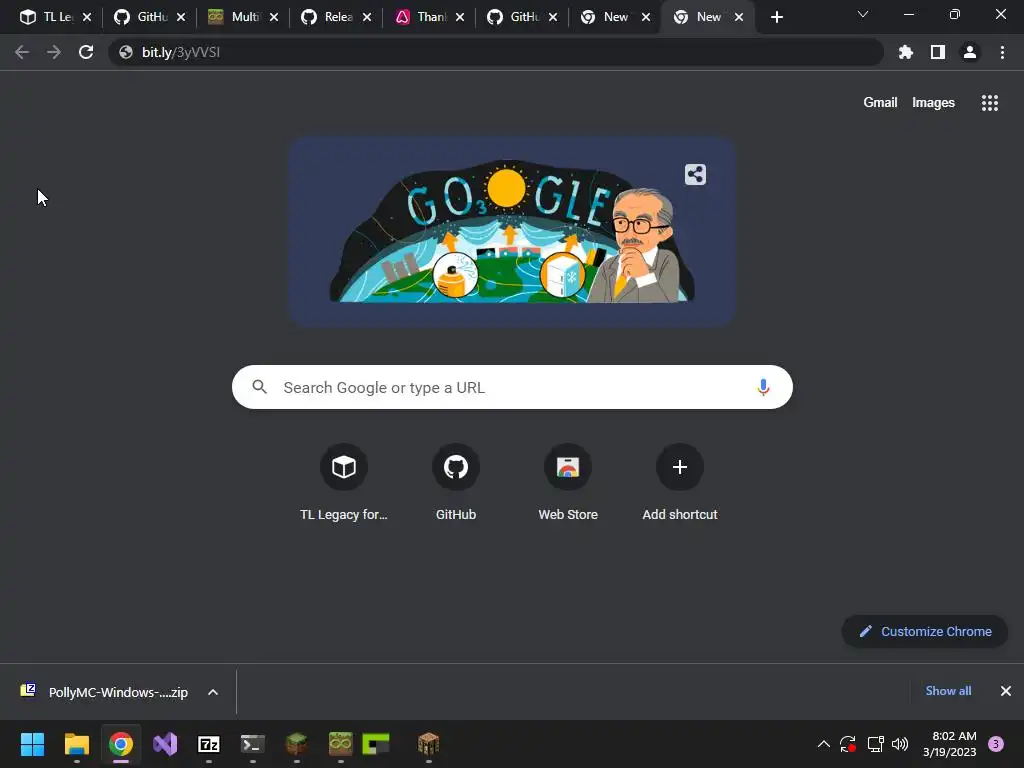
Task: Open the Extensions puzzle icon
Action: 905,52
